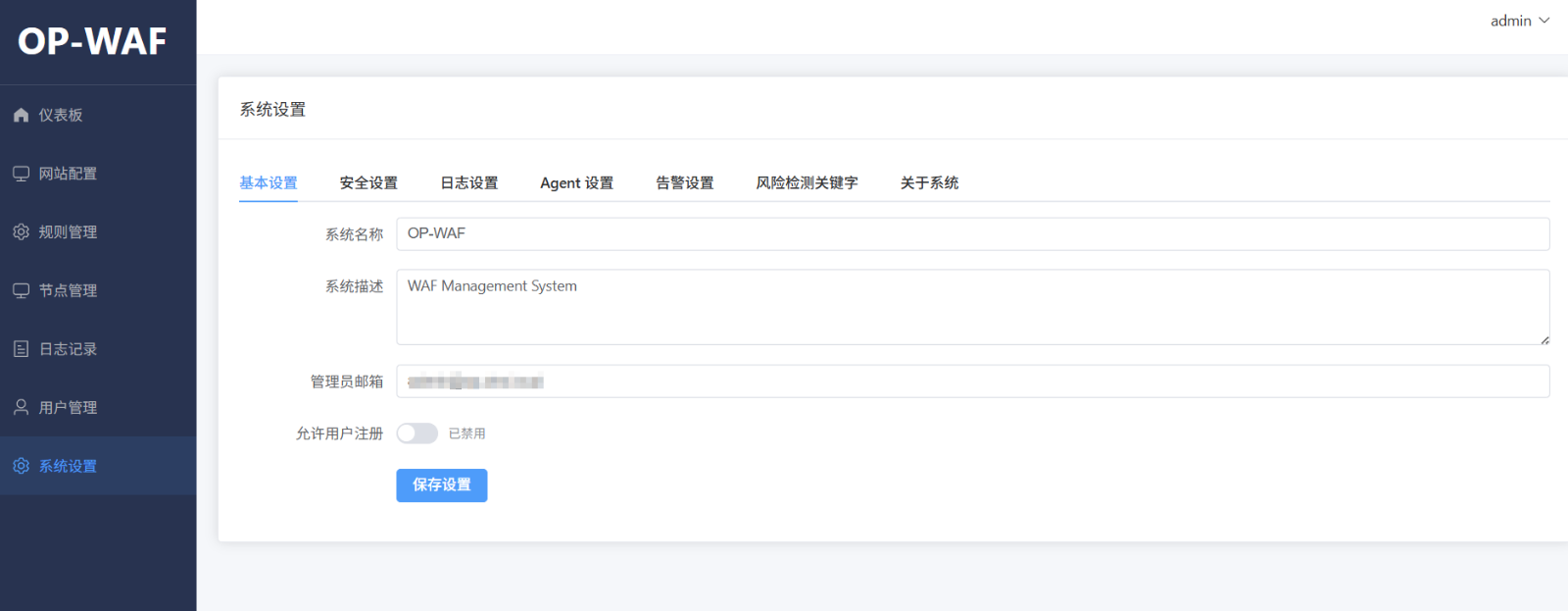1568x611 pixels.
Task: Open the 风险检测关键字 tab
Action: 807,183
